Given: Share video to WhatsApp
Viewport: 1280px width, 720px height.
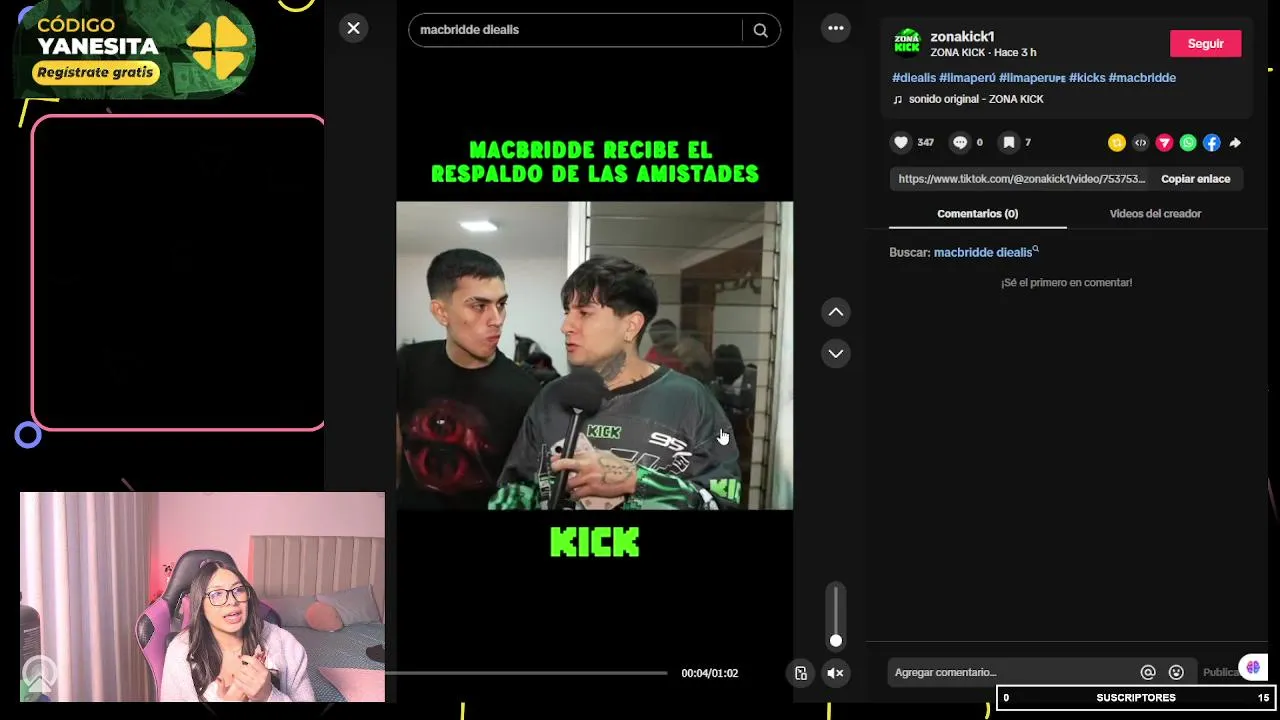Looking at the screenshot, I should [x=1188, y=143].
